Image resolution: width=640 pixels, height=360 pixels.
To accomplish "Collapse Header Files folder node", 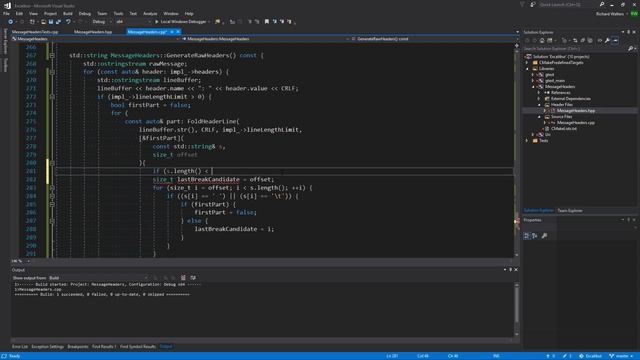I will (x=539, y=105).
